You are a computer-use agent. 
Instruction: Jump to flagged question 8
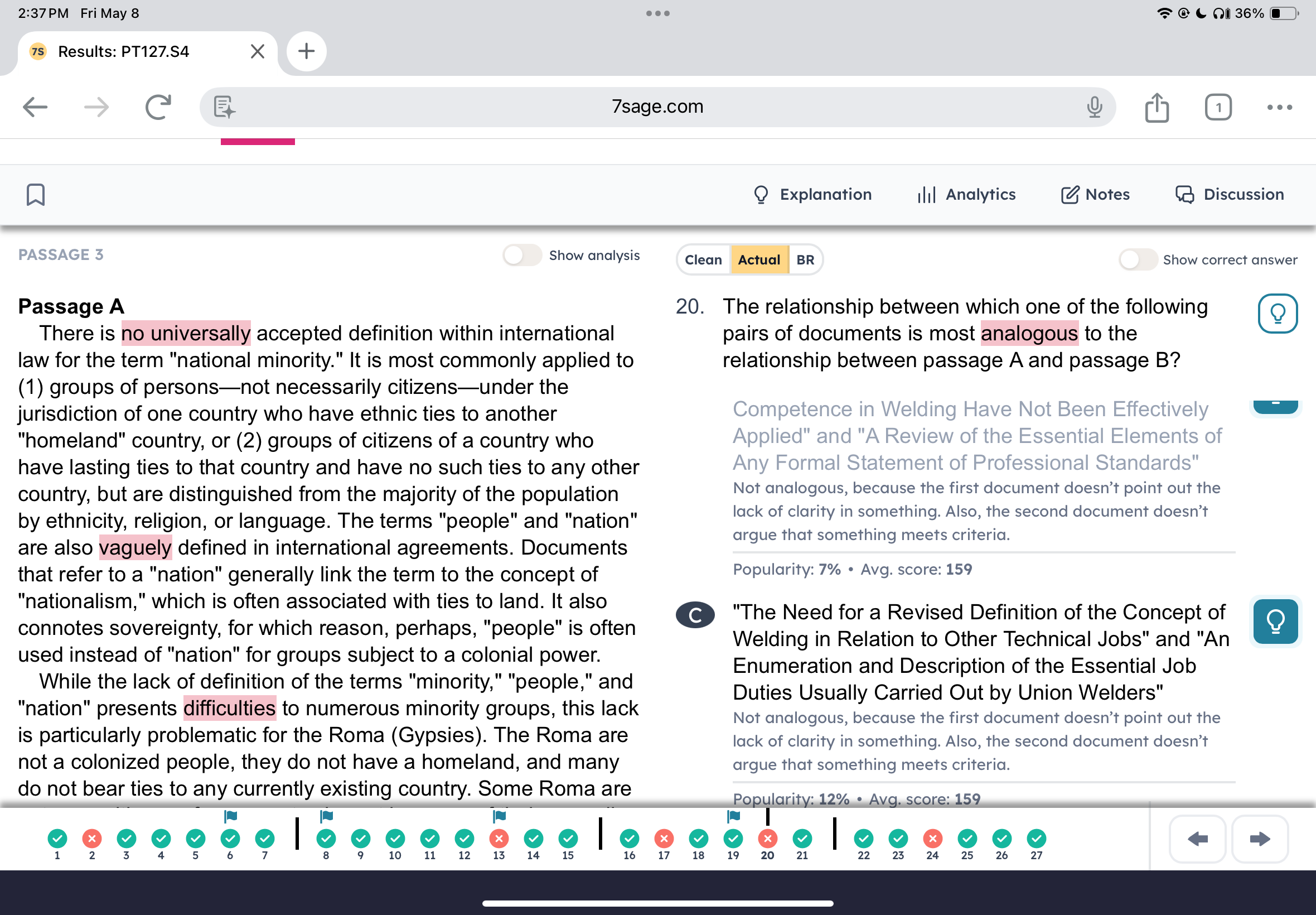pyautogui.click(x=326, y=839)
